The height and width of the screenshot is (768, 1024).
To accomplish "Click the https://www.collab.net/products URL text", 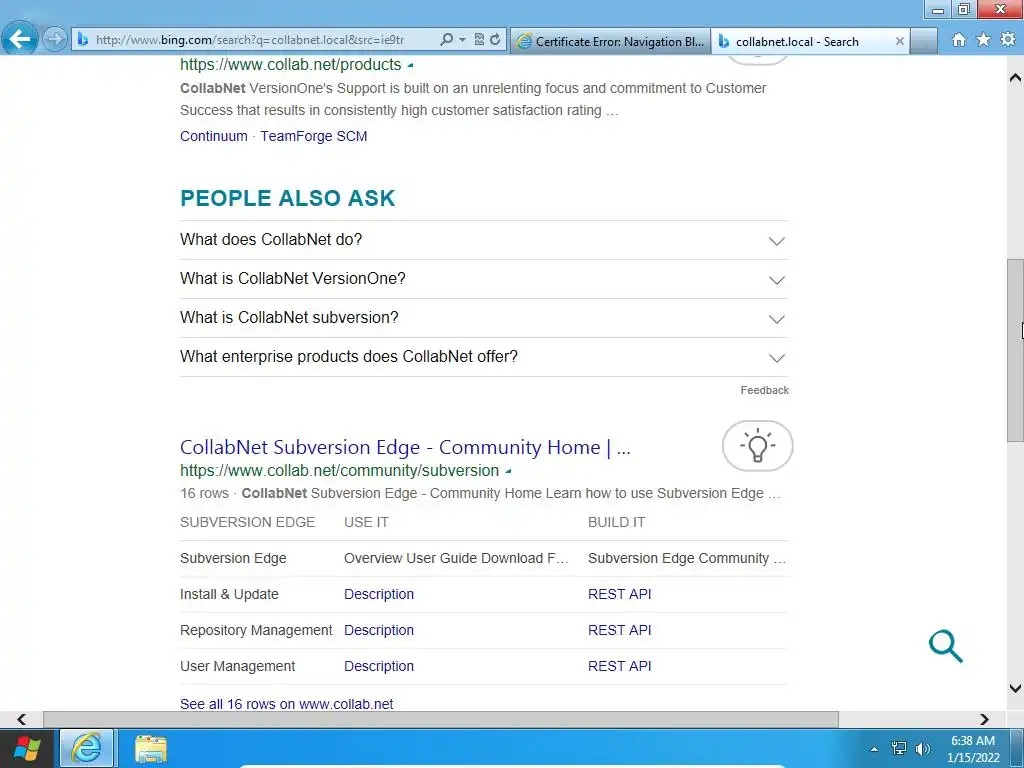I will [291, 65].
